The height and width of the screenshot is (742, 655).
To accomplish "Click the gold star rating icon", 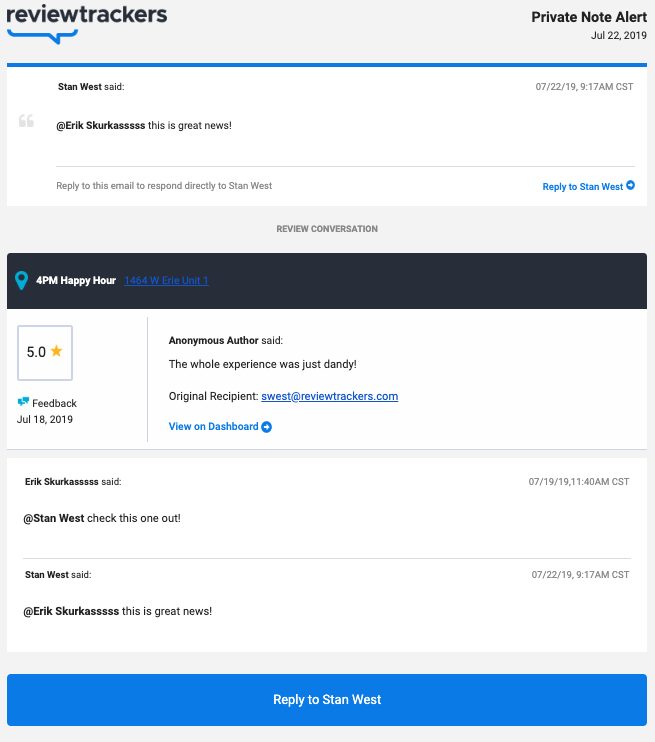I will tap(56, 351).
